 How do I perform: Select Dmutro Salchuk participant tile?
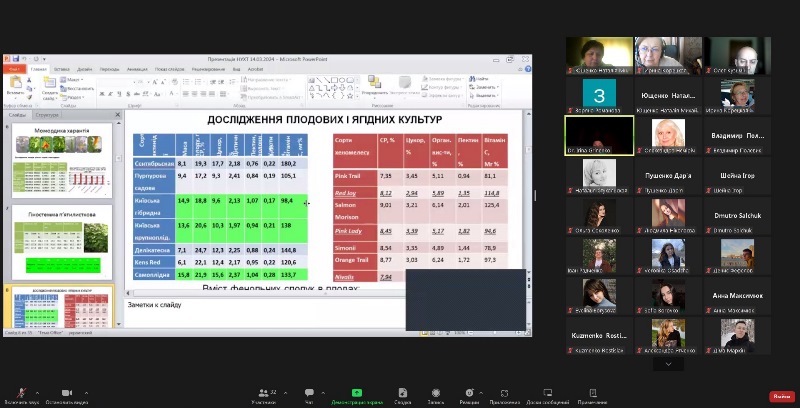tap(737, 216)
